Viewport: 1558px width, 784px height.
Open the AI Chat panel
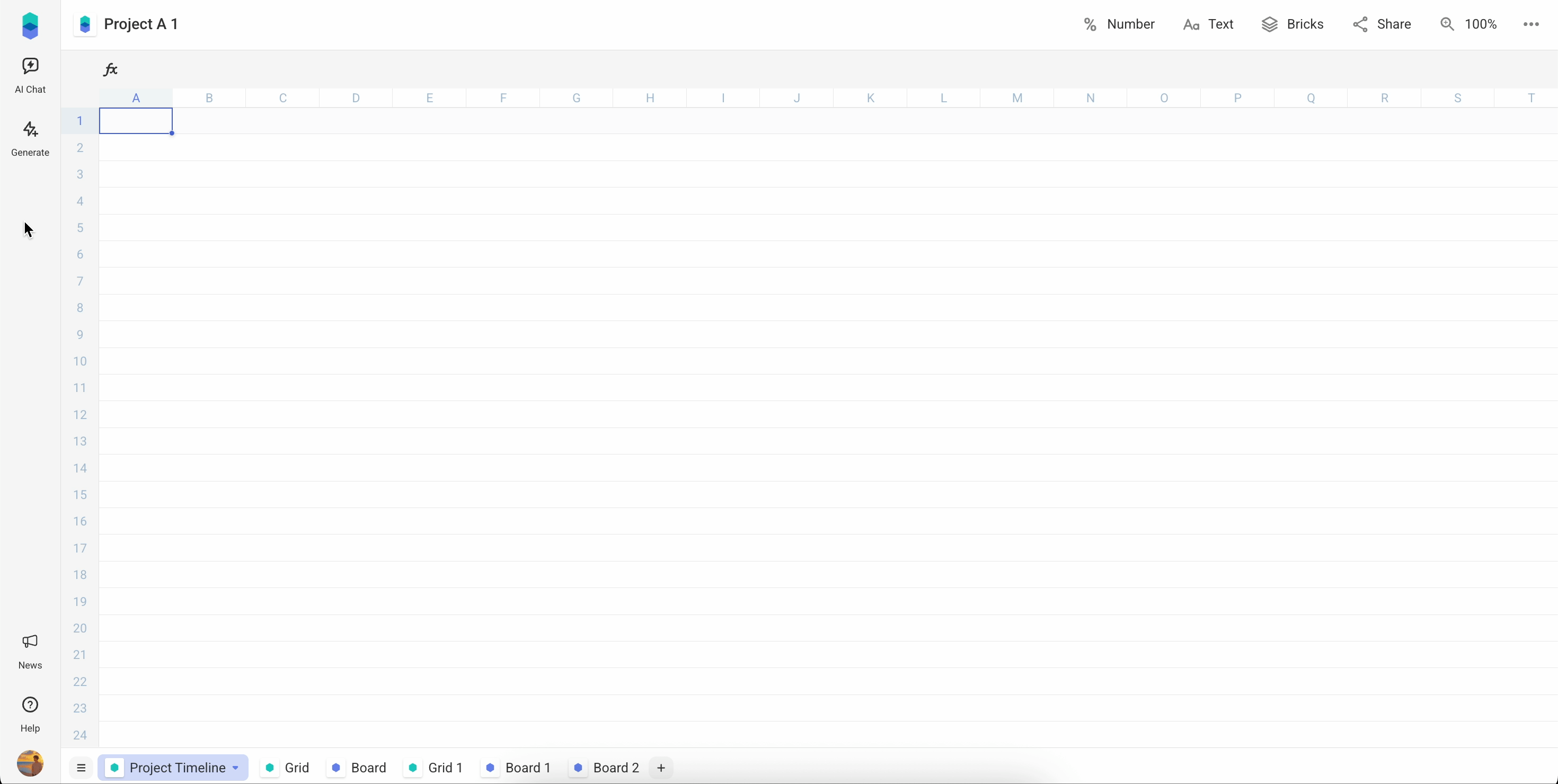(x=30, y=75)
